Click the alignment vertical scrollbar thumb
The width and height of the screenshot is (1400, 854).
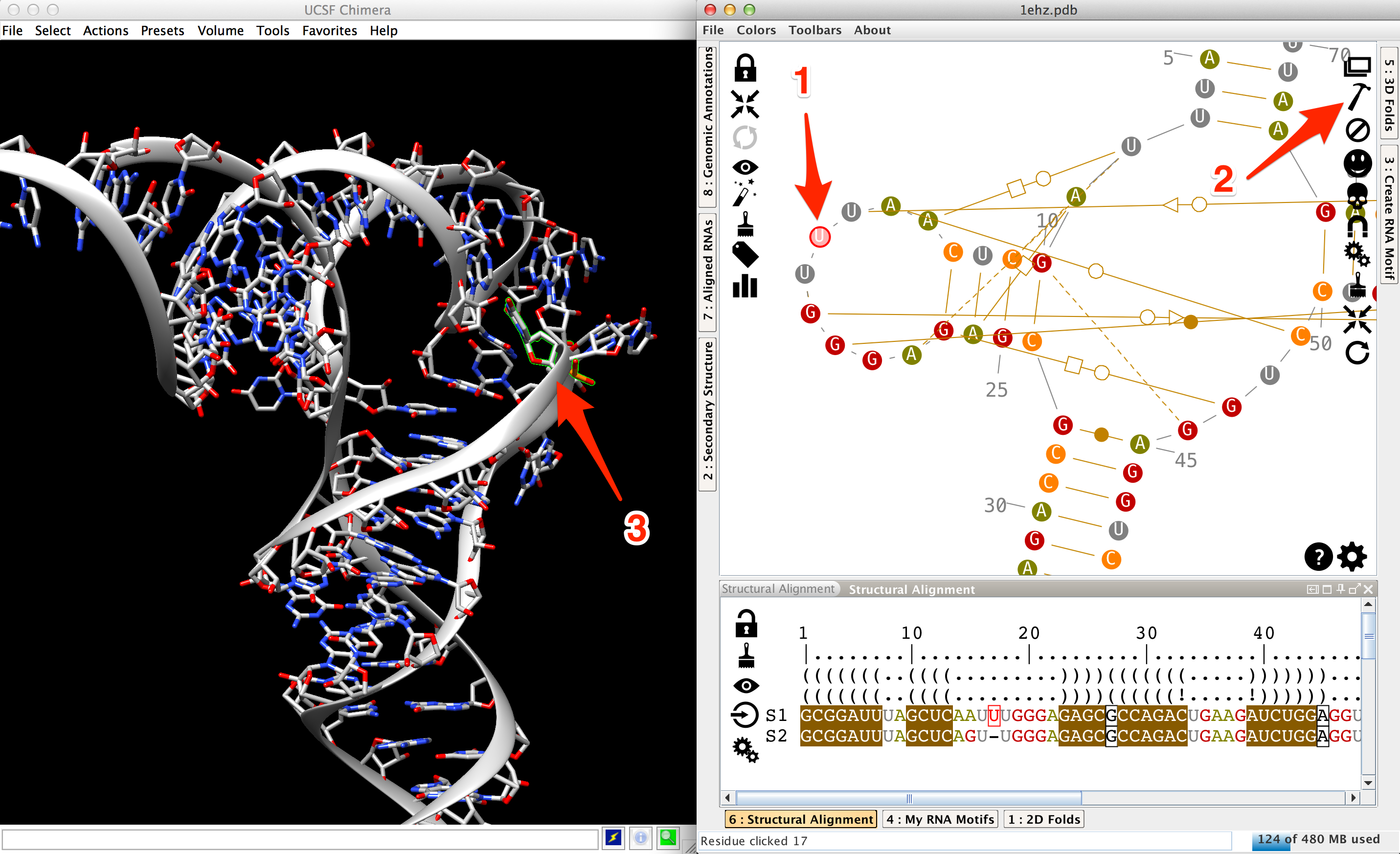coord(1369,635)
